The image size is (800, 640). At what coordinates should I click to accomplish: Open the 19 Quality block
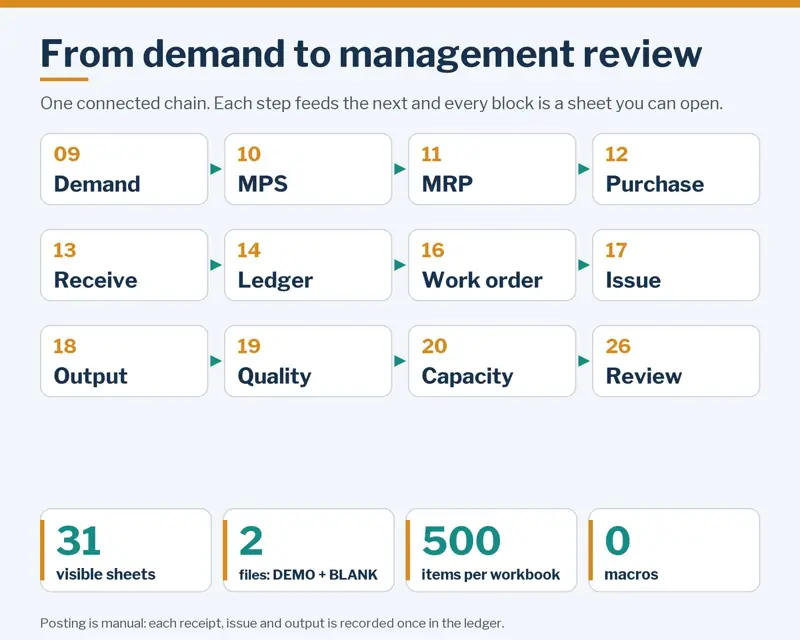tap(308, 361)
